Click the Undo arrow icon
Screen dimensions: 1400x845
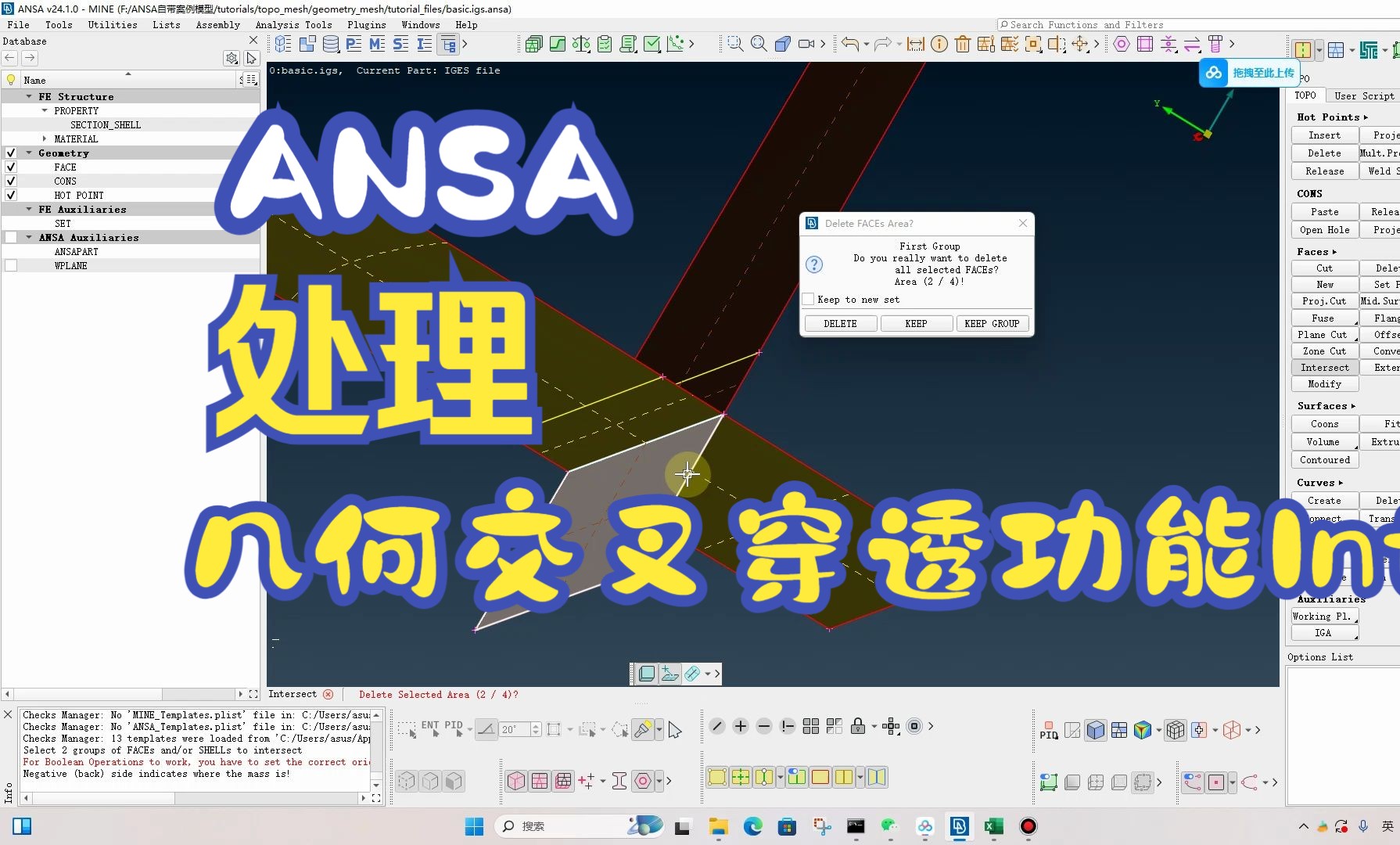point(850,44)
